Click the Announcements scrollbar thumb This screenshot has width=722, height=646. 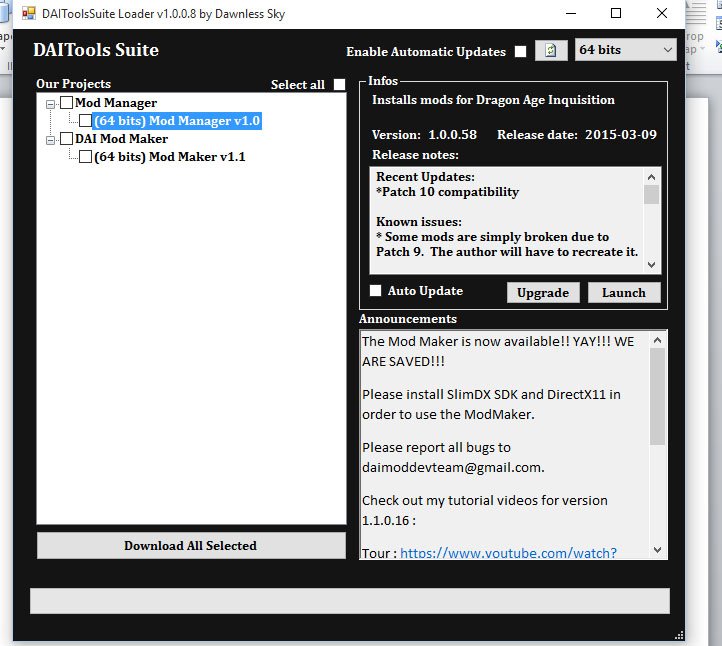[x=658, y=396]
